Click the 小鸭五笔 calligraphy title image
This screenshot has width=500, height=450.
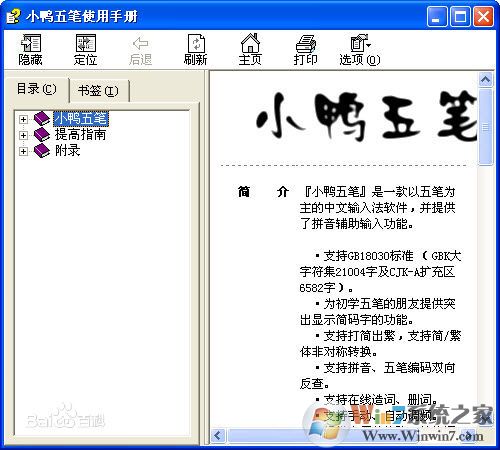(367, 116)
